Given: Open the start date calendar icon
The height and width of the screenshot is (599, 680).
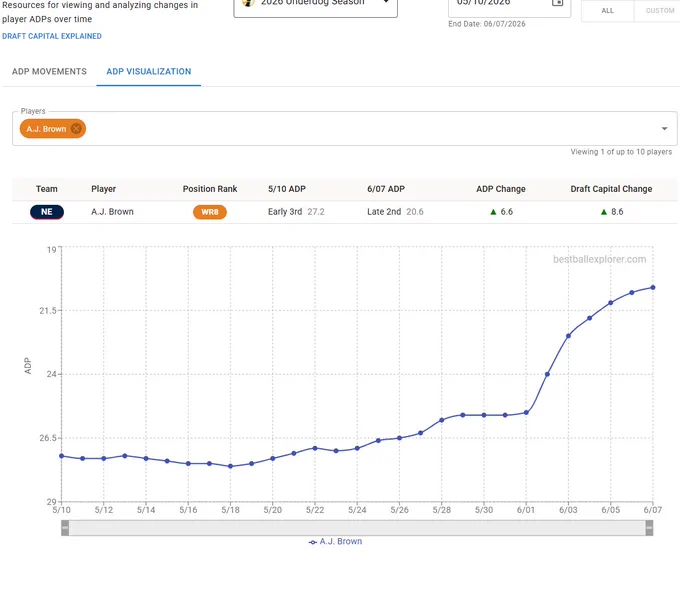Looking at the screenshot, I should pyautogui.click(x=557, y=3).
